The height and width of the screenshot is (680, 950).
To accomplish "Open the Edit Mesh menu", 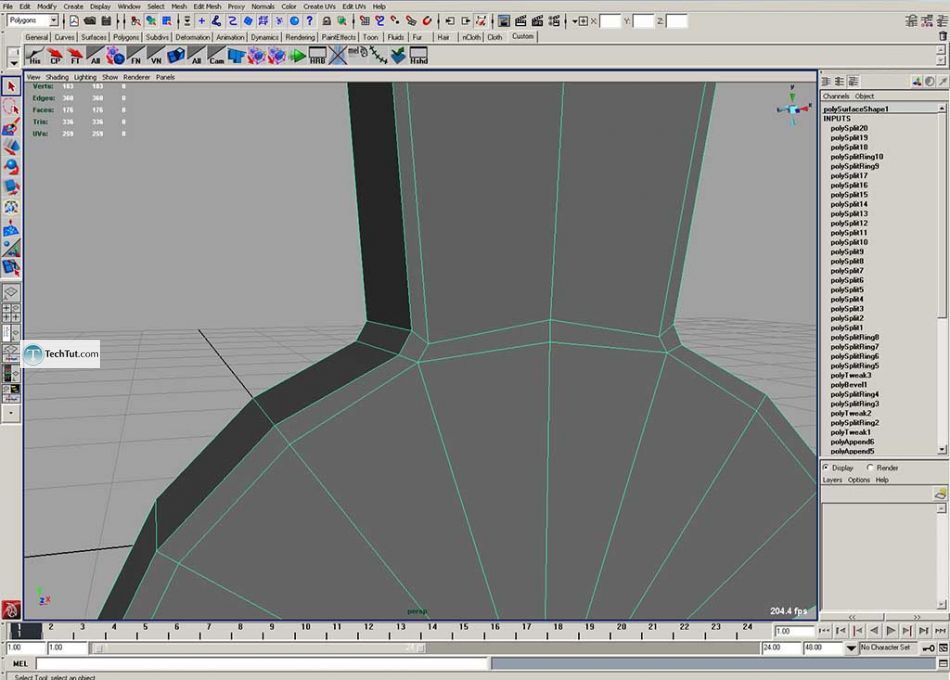I will tap(207, 7).
